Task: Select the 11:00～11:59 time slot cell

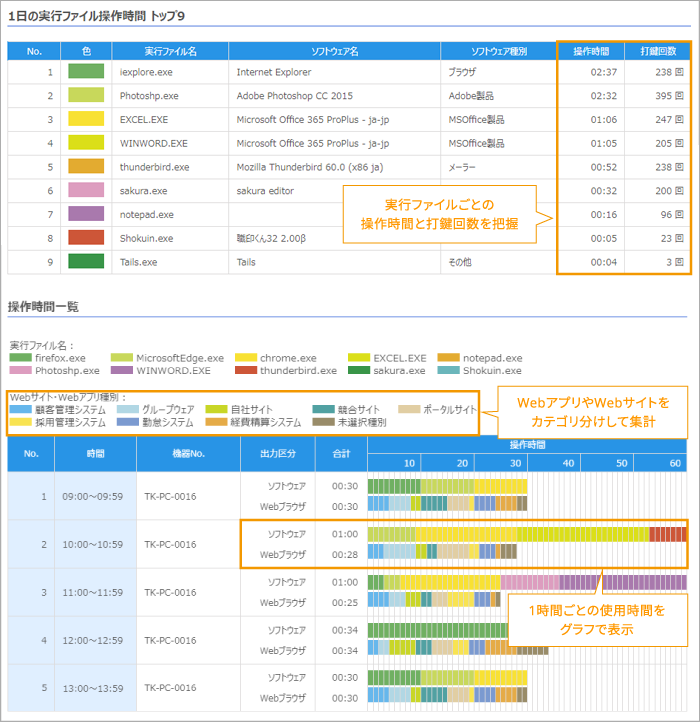Action: click(93, 593)
